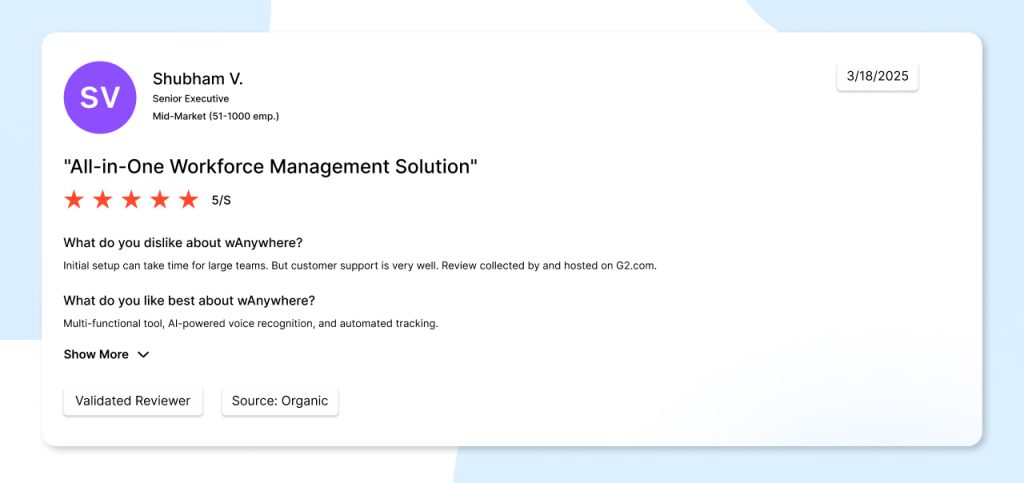
Task: Click the initial setup dislike answer text
Action: (359, 266)
